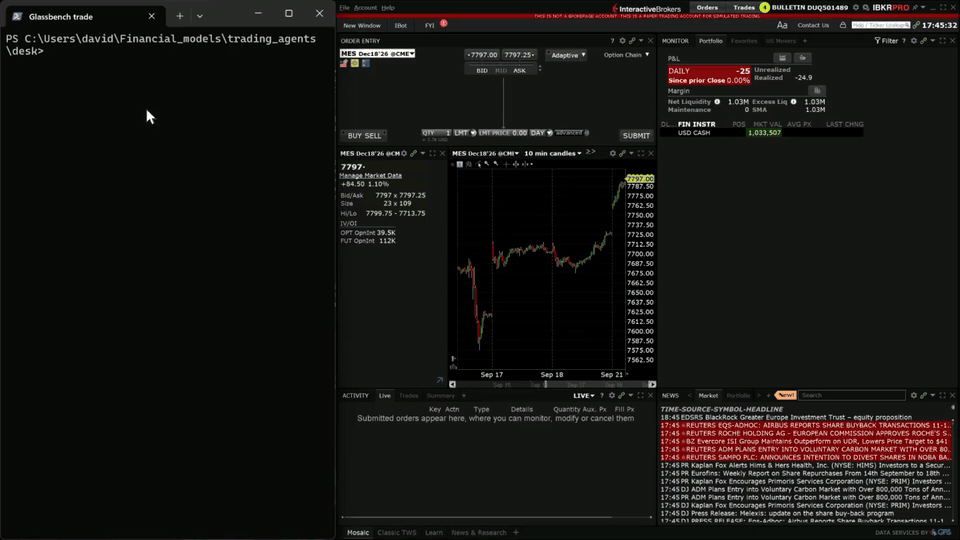Click the Order Entry help question mark
The height and width of the screenshot is (540, 960).
click(x=612, y=41)
